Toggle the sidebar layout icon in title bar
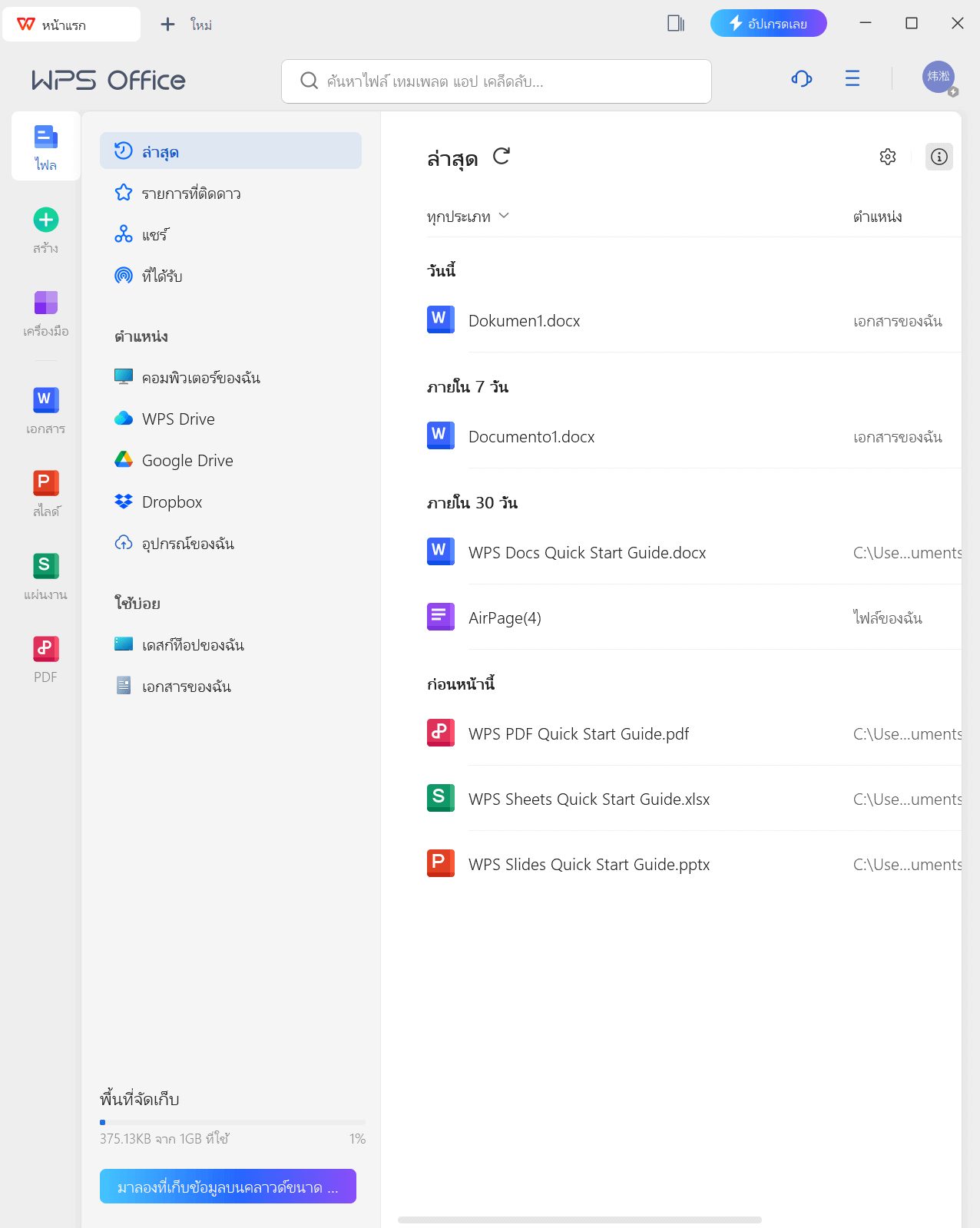Screen dimensions: 980x1228 tap(676, 24)
